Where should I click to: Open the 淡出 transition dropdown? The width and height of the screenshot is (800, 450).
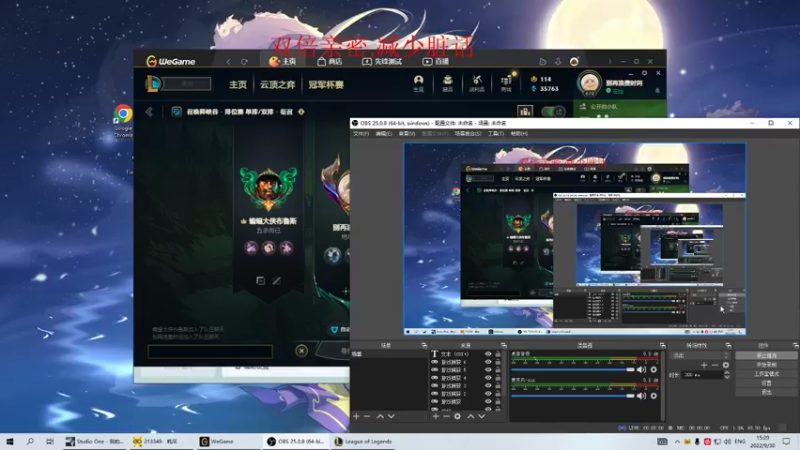[x=701, y=356]
